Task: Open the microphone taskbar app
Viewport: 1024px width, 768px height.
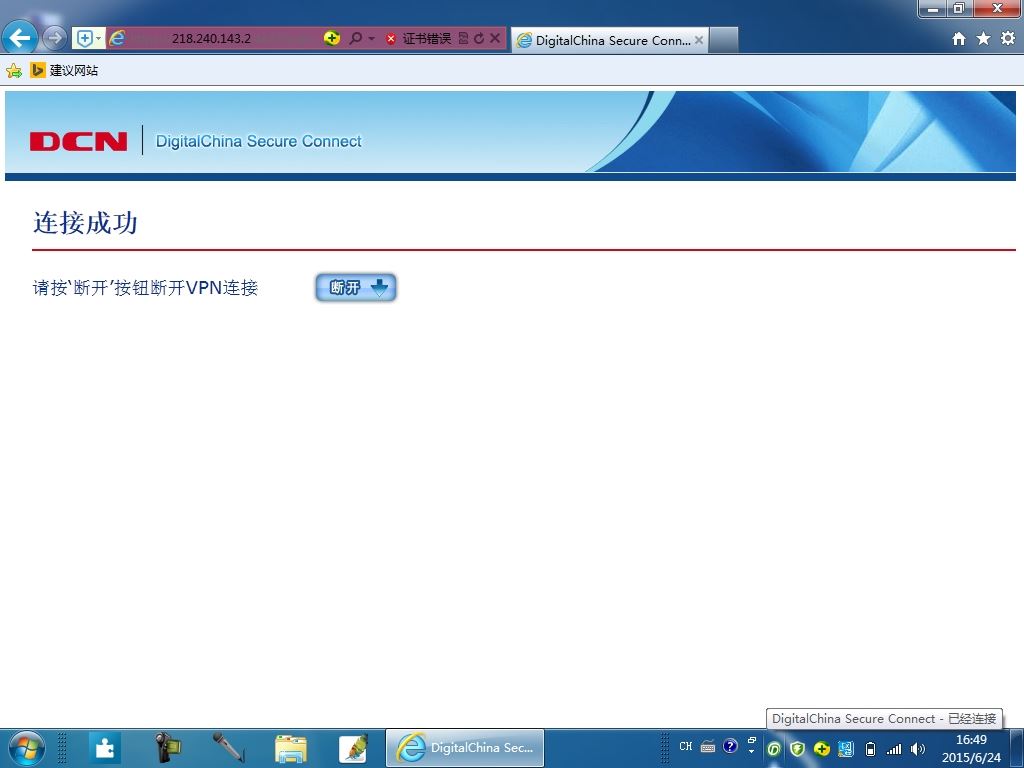Action: coord(229,748)
